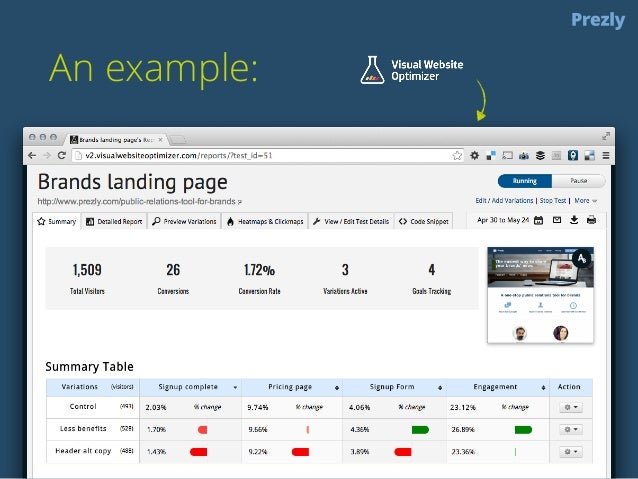Click the Stop Test link
Viewport: 638px width, 479px height.
point(553,201)
